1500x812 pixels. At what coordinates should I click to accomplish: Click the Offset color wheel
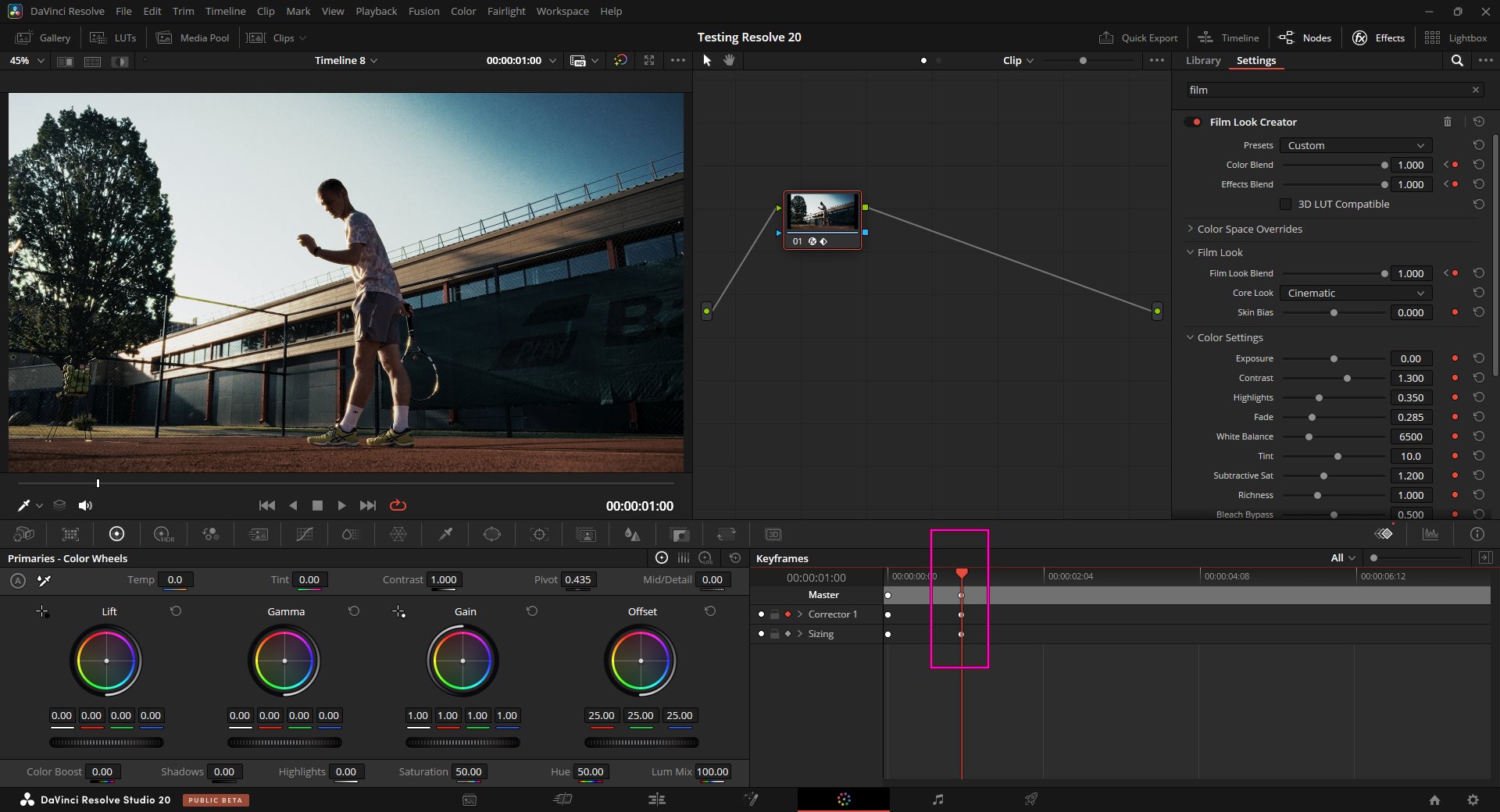click(641, 661)
